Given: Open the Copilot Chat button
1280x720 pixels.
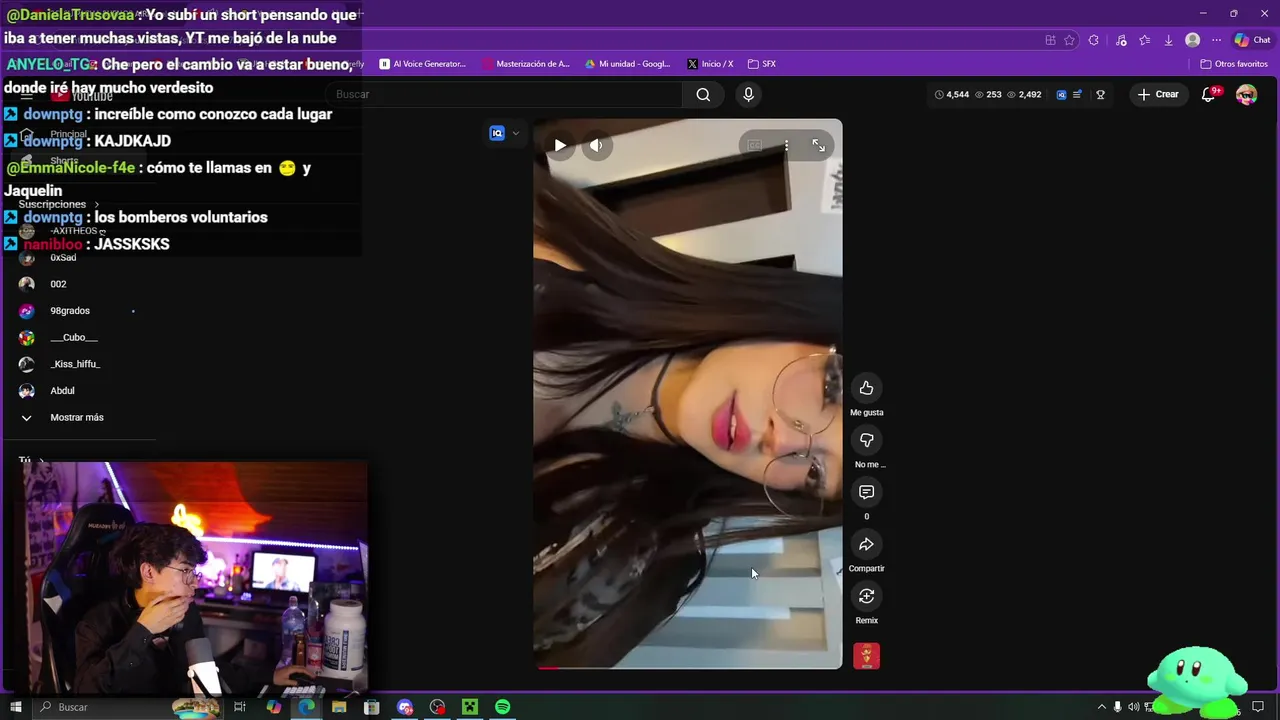Looking at the screenshot, I should (x=1252, y=40).
